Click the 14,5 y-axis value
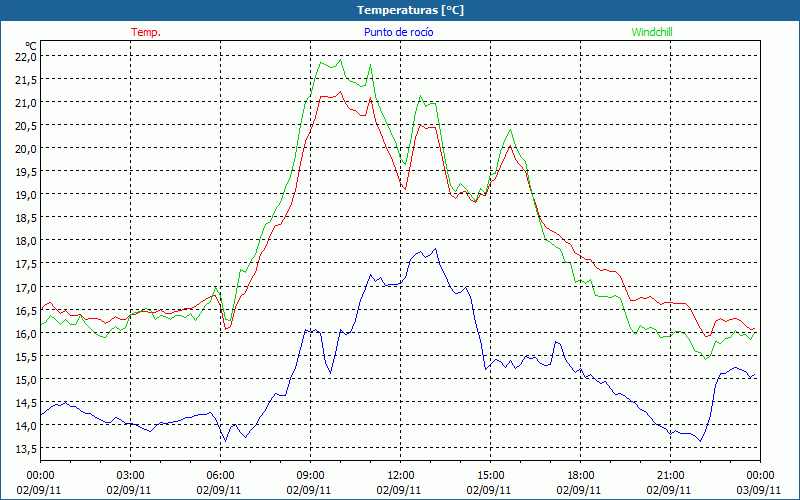800x500 pixels. 26,403
